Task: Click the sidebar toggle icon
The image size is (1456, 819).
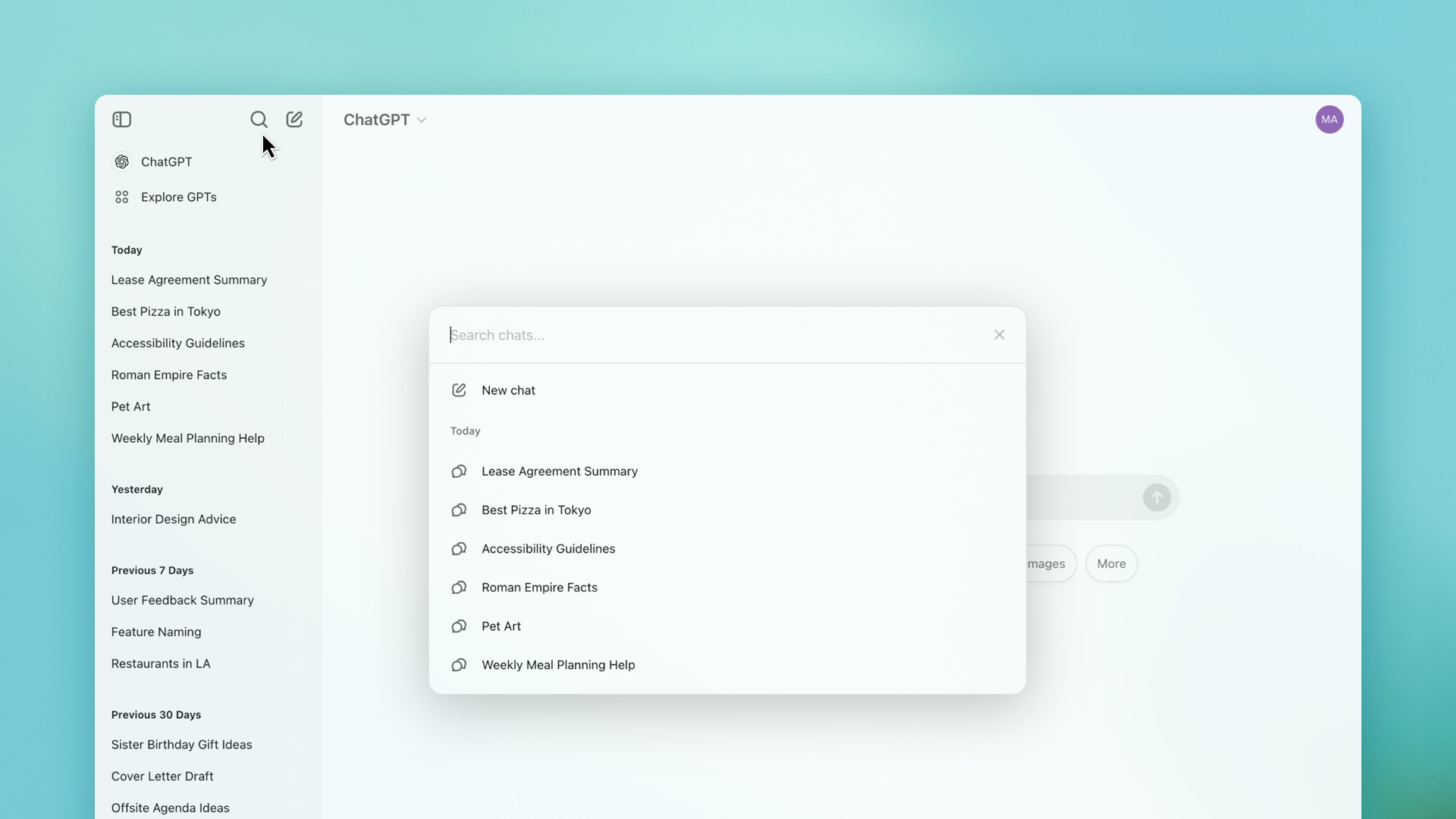Action: [x=122, y=119]
